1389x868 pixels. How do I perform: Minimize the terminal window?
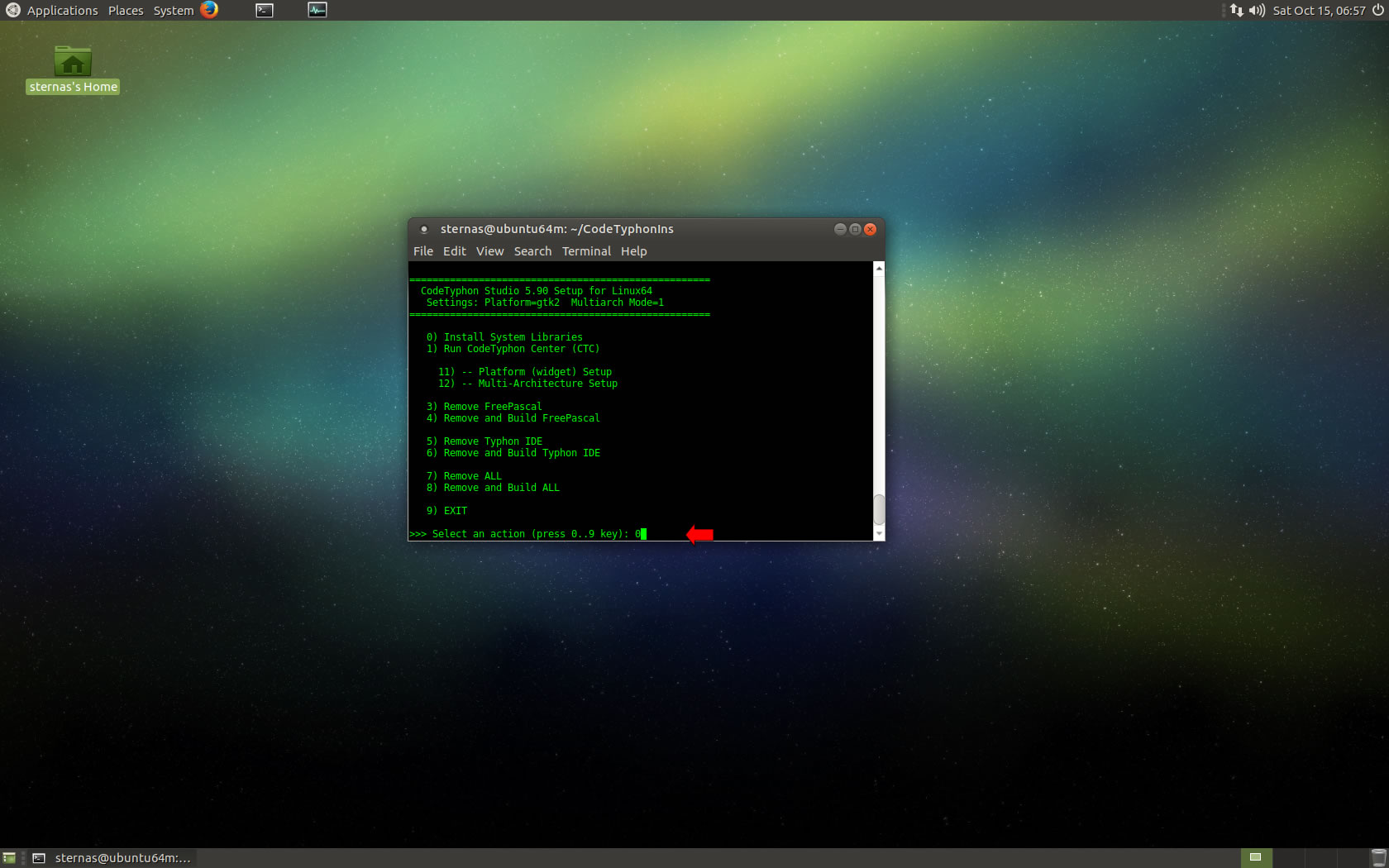click(x=840, y=229)
